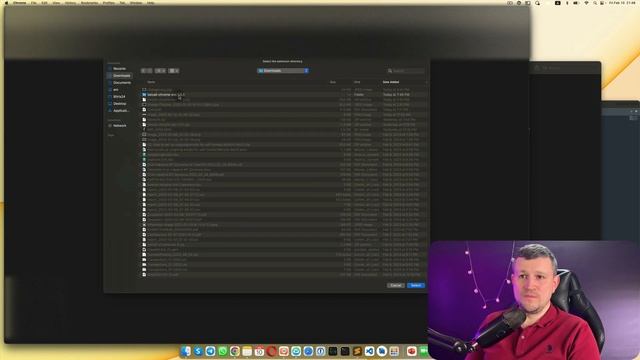Open Finder from the Dock
640x360 pixels.
pyautogui.click(x=186, y=351)
